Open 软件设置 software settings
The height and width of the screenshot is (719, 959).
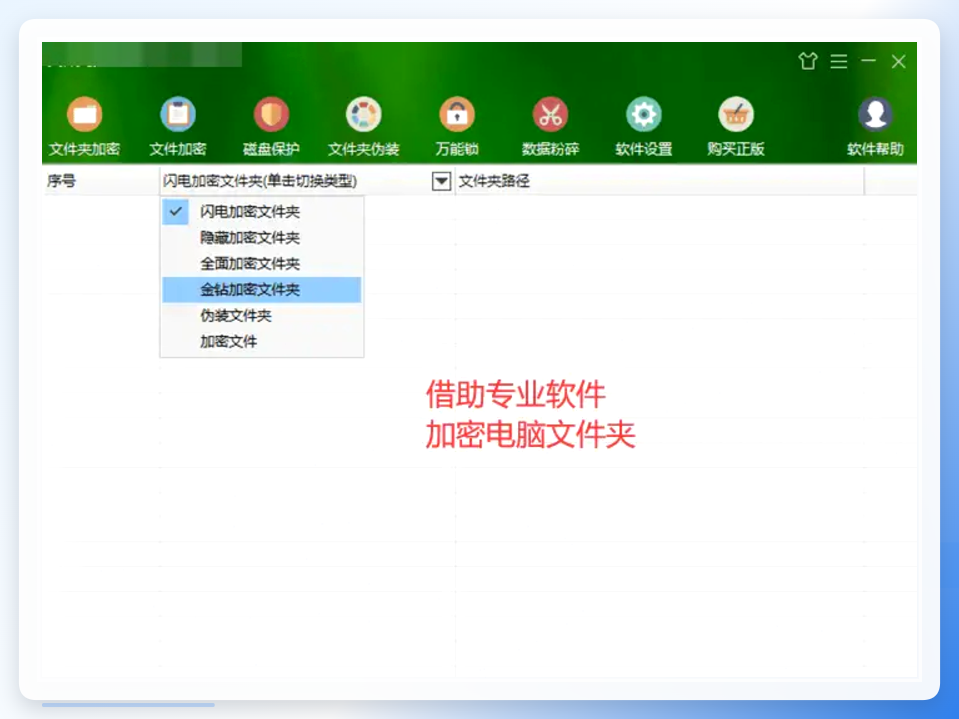pyautogui.click(x=643, y=127)
